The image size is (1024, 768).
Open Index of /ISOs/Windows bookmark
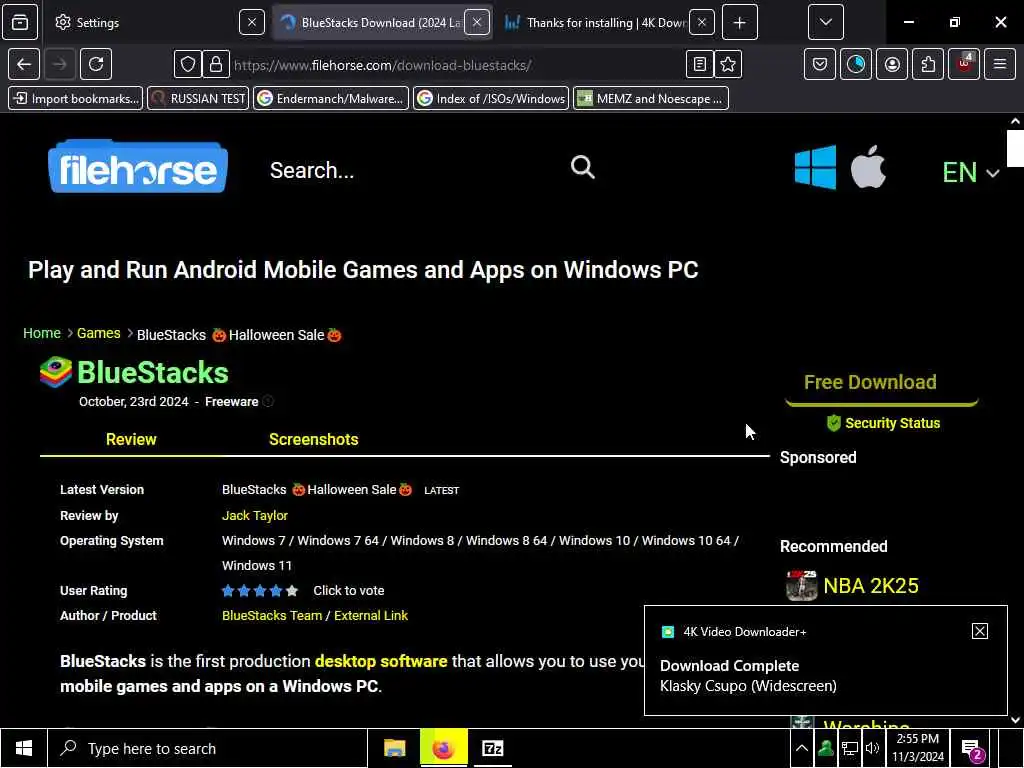[x=491, y=99]
